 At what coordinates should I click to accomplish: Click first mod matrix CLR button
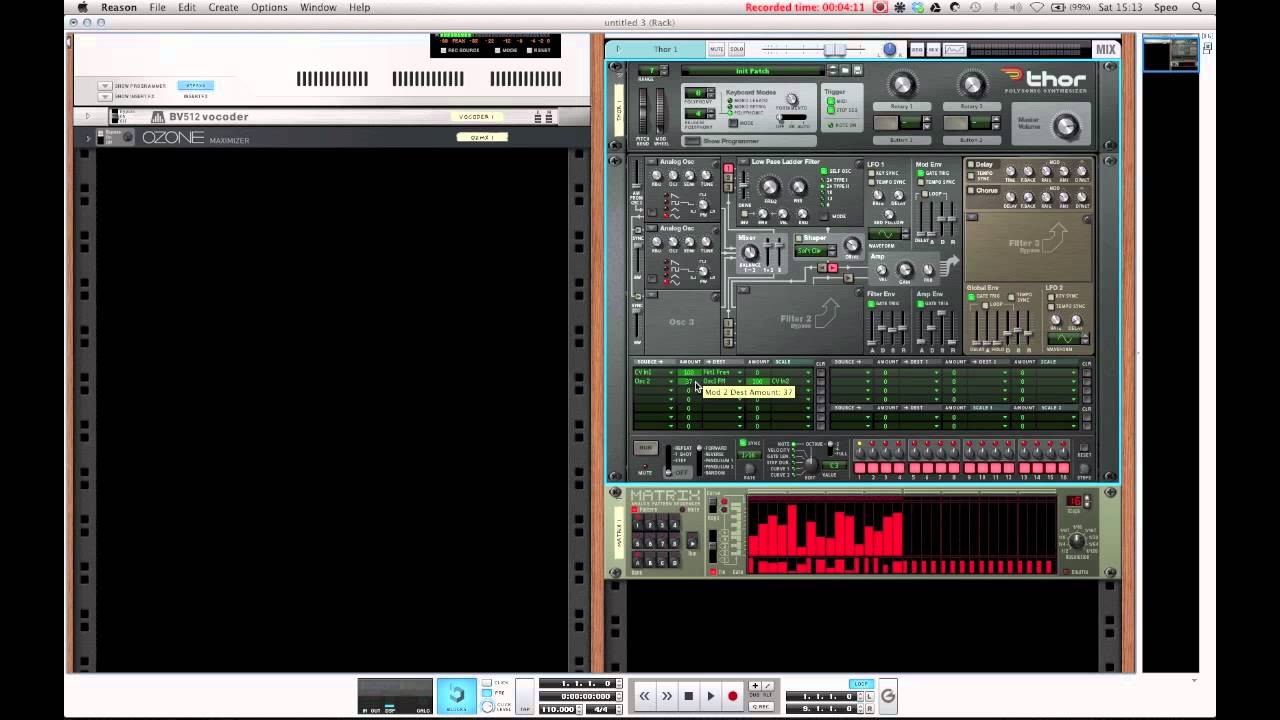point(820,373)
